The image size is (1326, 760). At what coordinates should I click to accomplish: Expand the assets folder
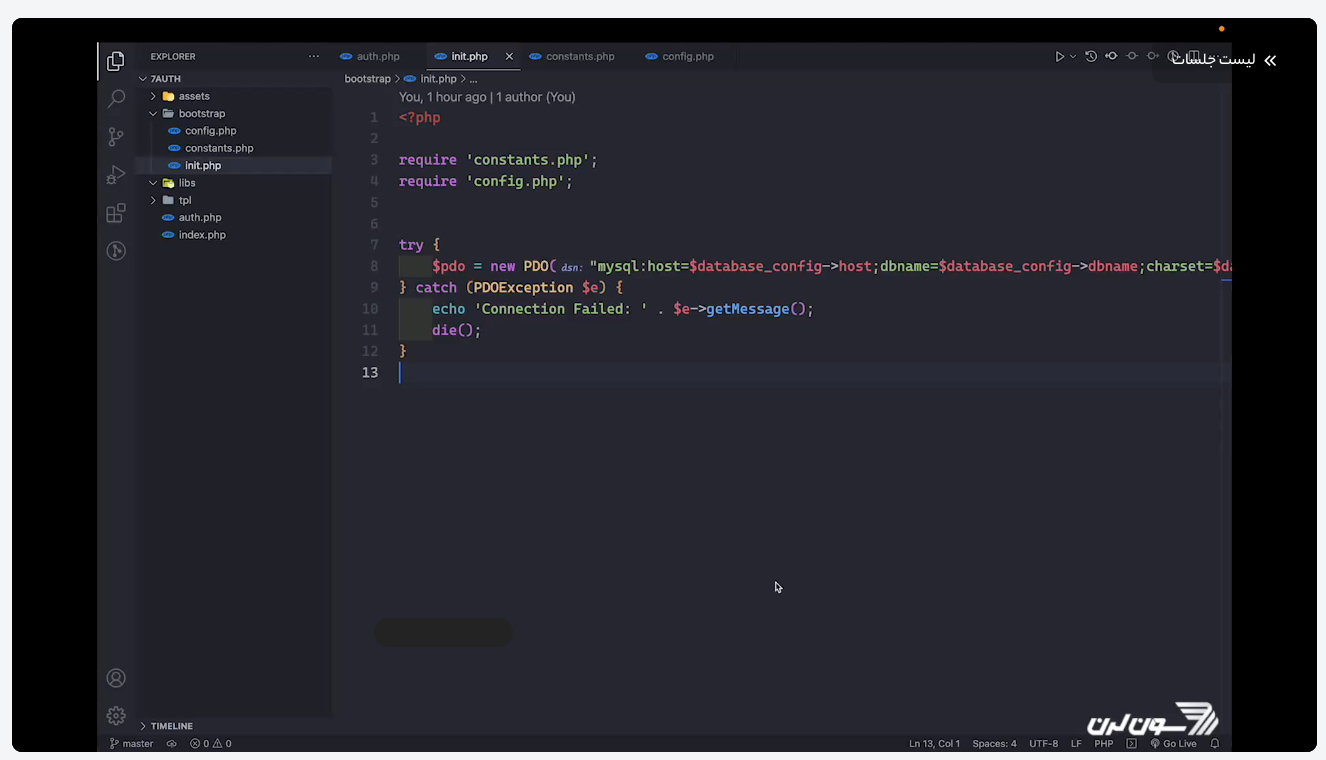point(154,96)
